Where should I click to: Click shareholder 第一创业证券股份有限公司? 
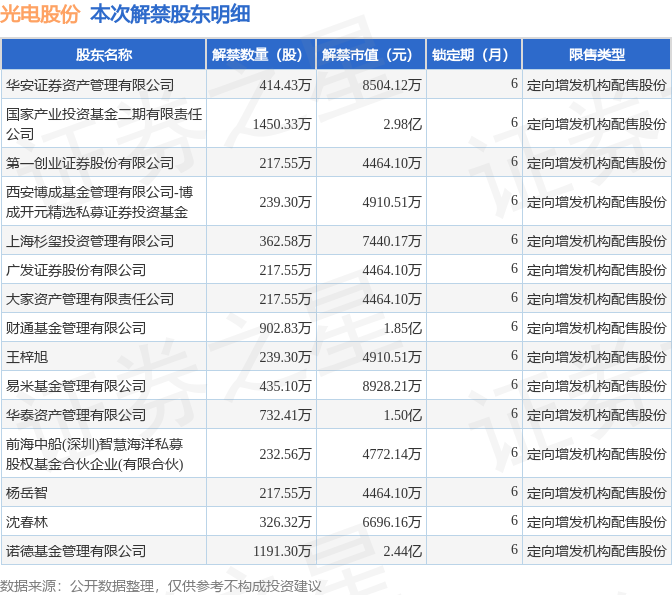(x=90, y=162)
